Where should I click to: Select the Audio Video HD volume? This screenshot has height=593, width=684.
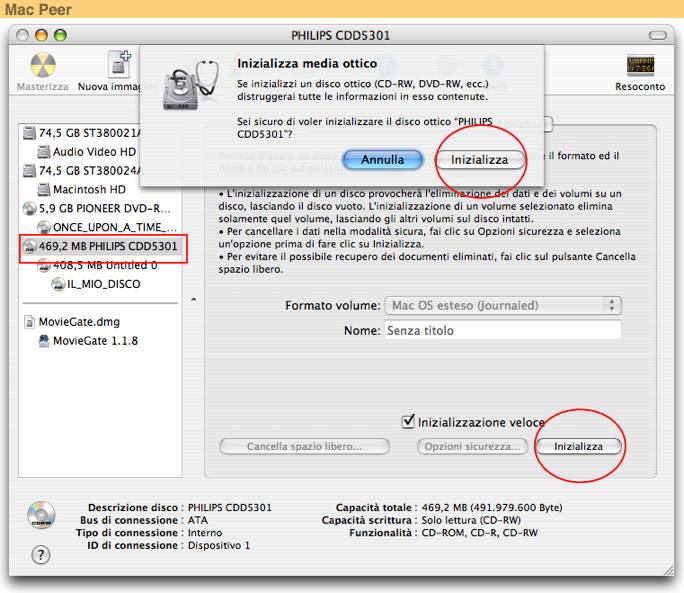[87, 152]
